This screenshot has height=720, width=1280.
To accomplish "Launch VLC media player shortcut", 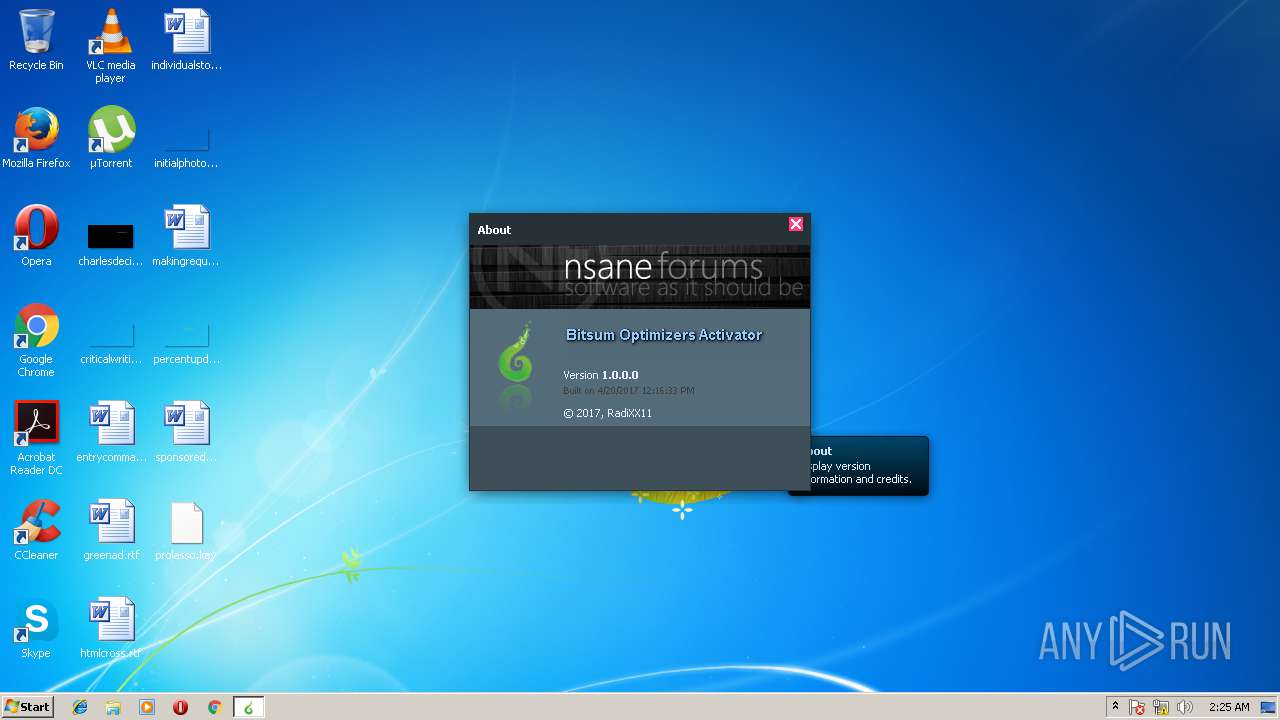I will click(110, 45).
